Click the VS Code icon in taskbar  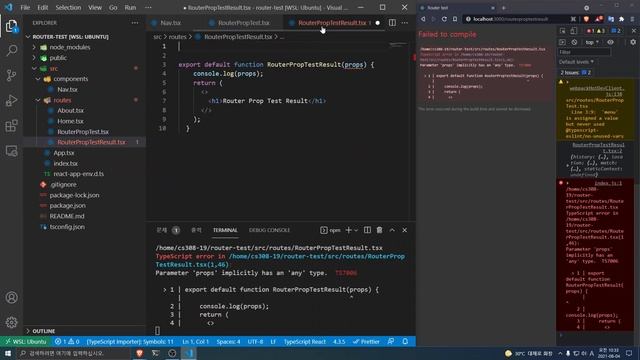pos(188,353)
